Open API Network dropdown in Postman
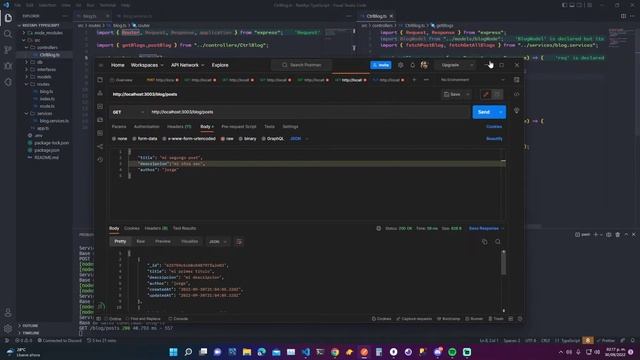Viewport: 640px width, 360px height. (x=187, y=65)
